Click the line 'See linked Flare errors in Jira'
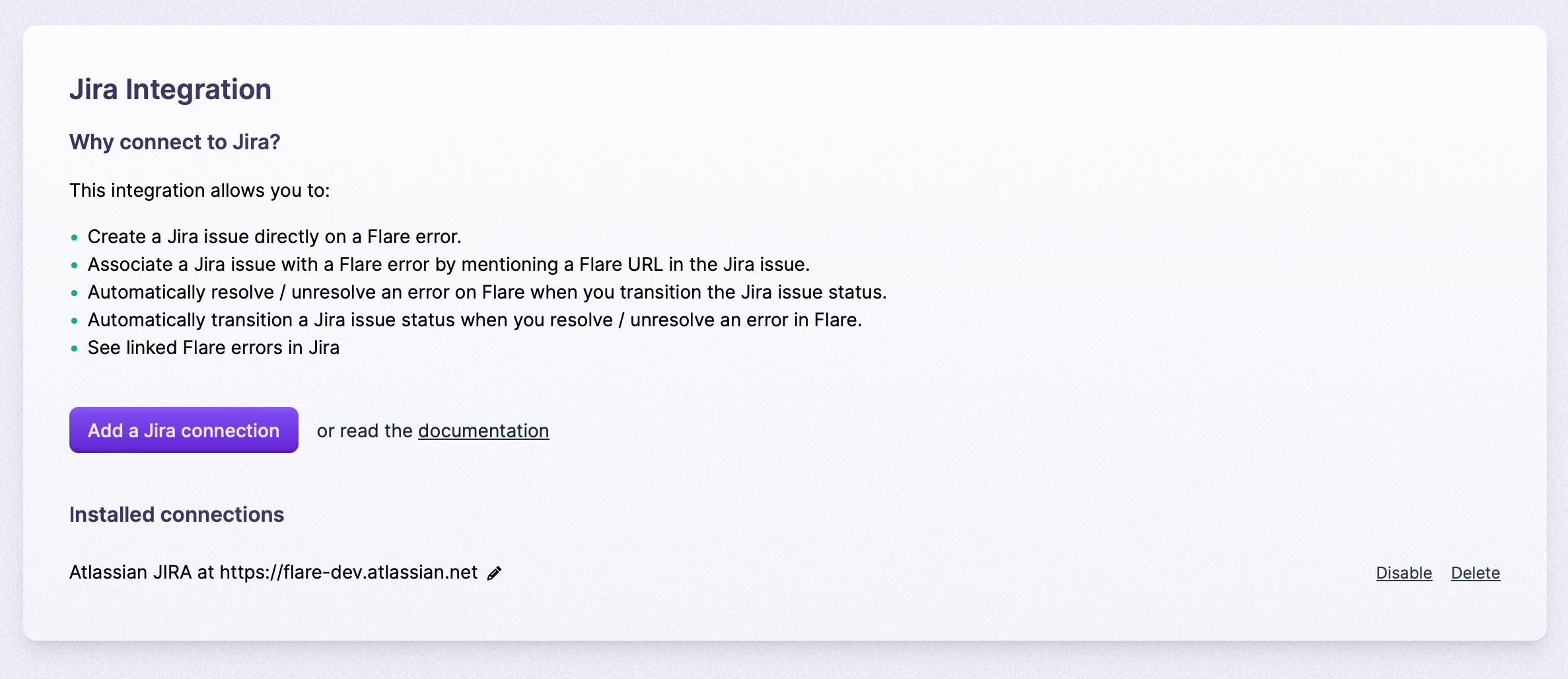 pos(213,348)
